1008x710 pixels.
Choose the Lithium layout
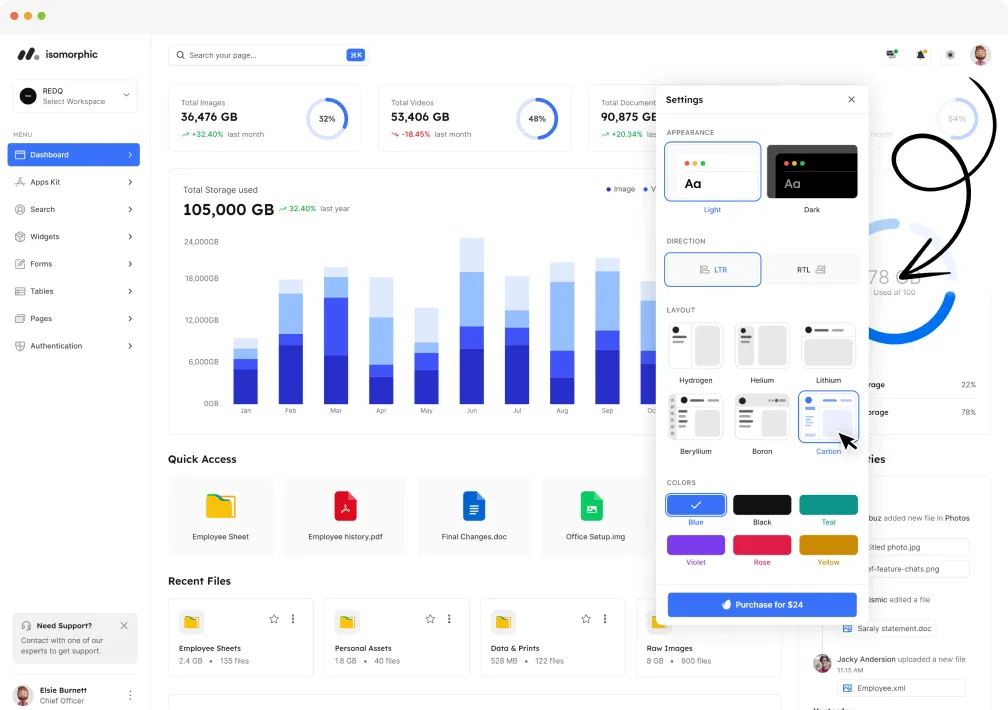[x=829, y=345]
